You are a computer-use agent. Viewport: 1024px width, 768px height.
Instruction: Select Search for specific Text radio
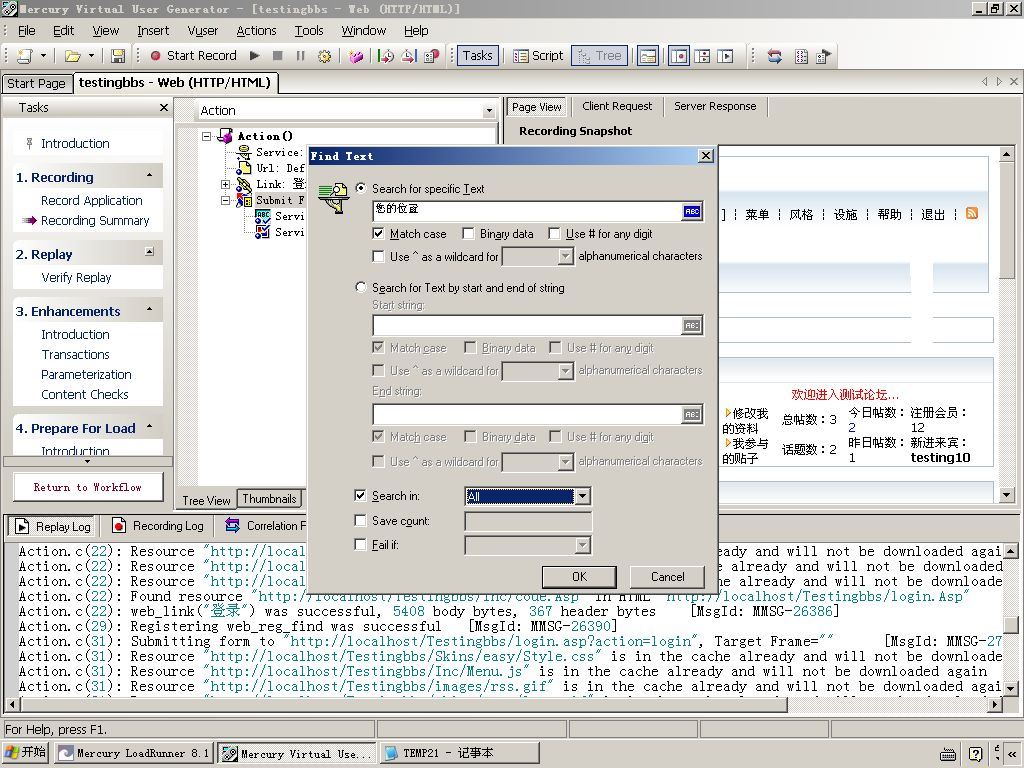point(360,188)
